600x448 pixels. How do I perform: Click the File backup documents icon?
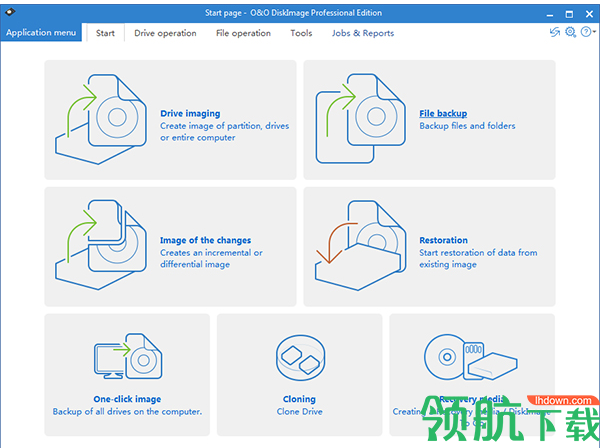[360, 119]
